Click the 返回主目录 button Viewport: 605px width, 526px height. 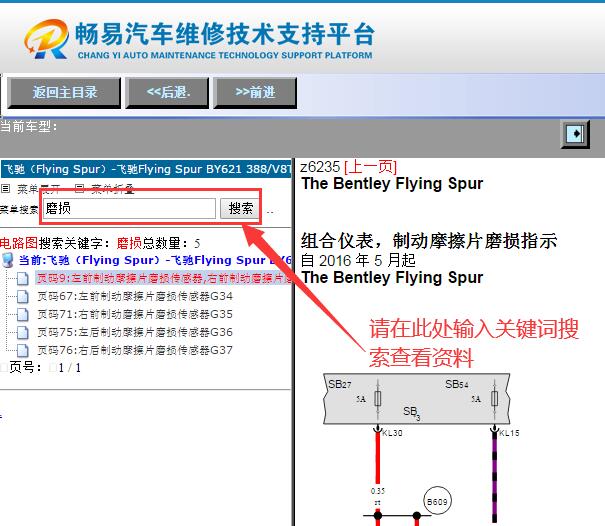[x=64, y=93]
